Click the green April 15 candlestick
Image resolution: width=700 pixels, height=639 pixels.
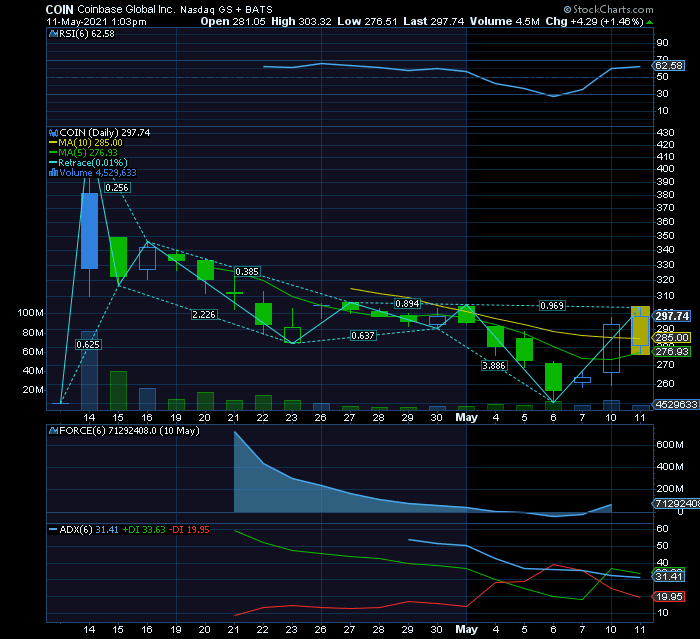[x=118, y=257]
